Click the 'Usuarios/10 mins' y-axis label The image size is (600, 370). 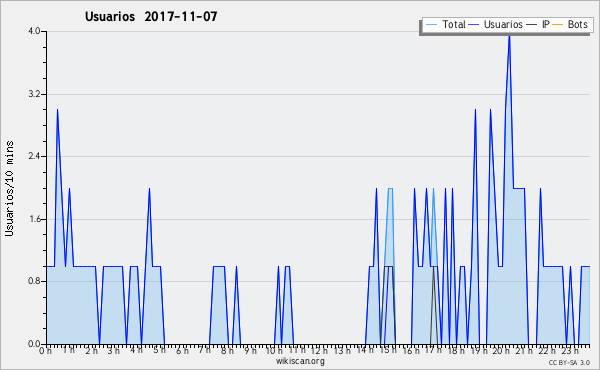[9, 188]
